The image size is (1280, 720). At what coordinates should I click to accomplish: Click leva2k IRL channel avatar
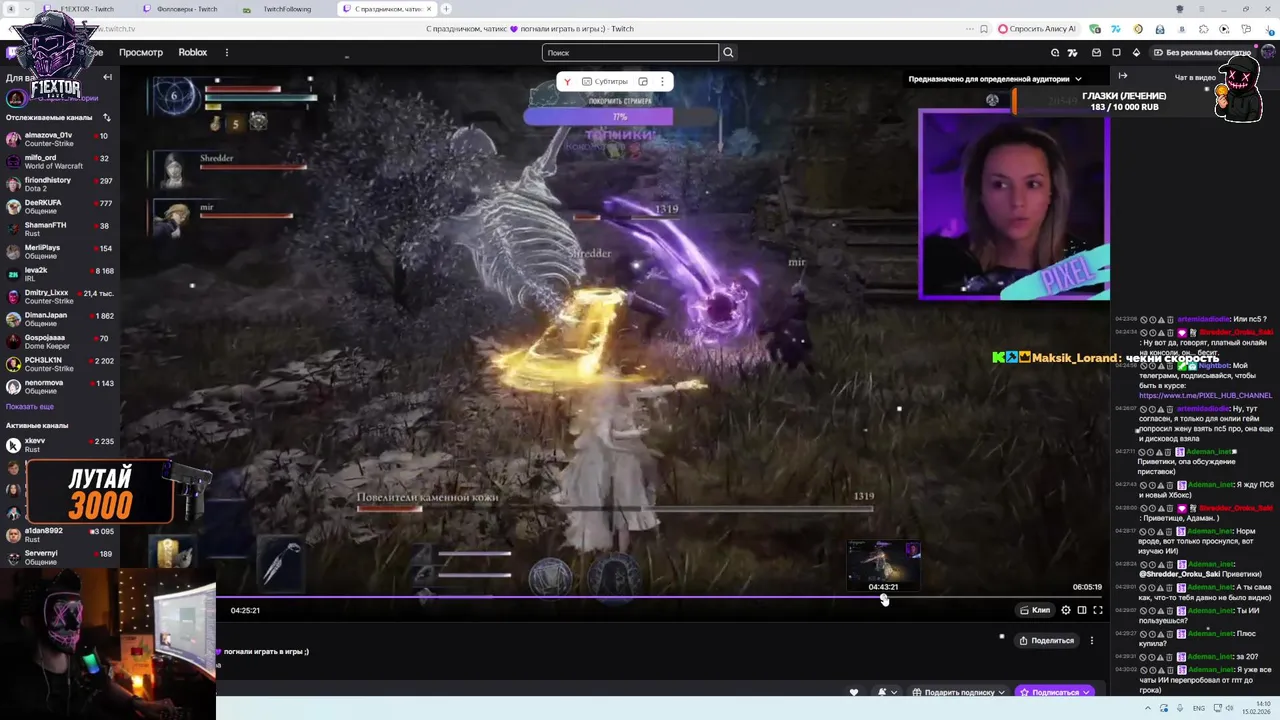pyautogui.click(x=13, y=274)
